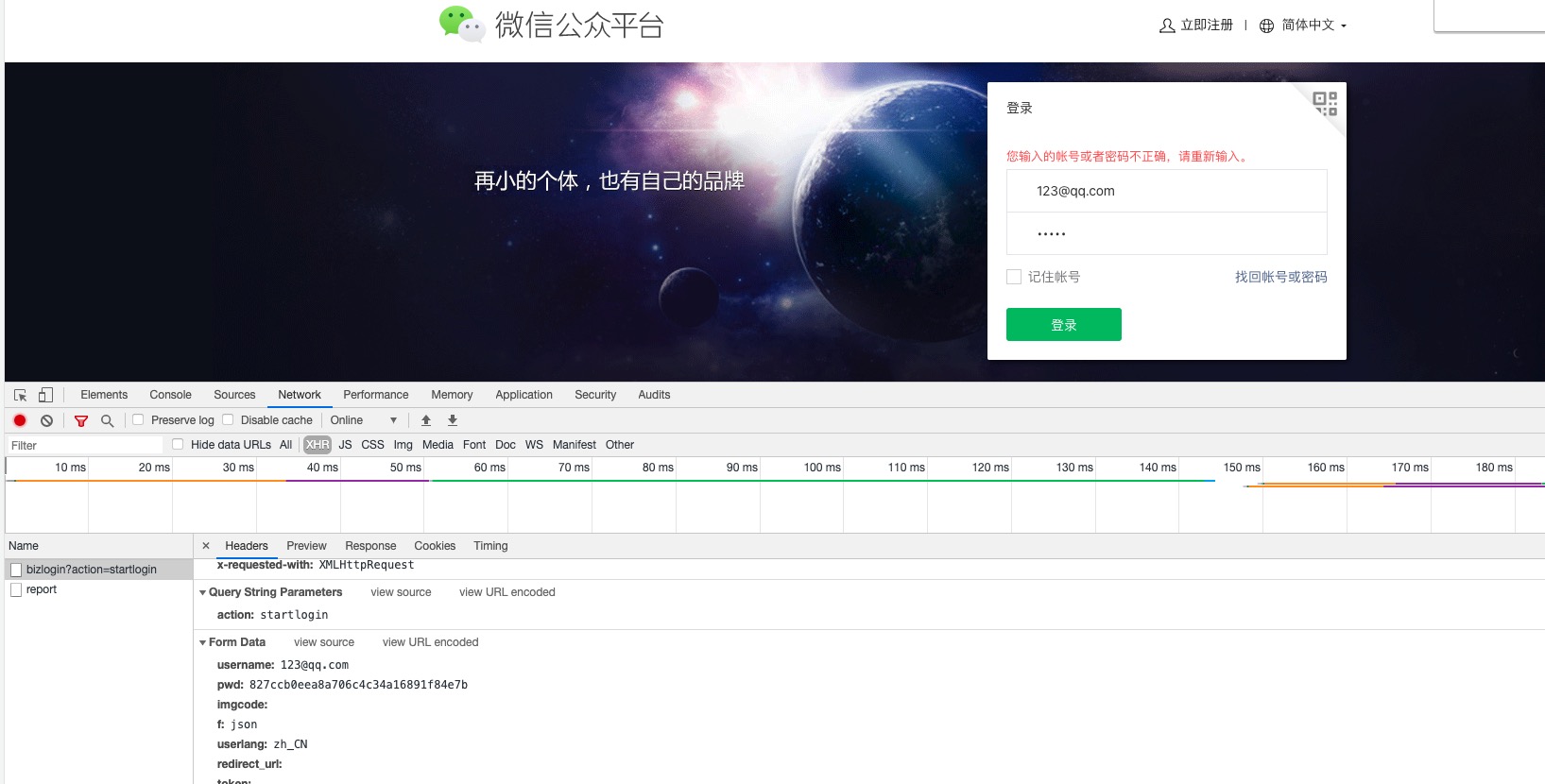Select the Timing sub-tab
The image size is (1545, 784).
(490, 546)
